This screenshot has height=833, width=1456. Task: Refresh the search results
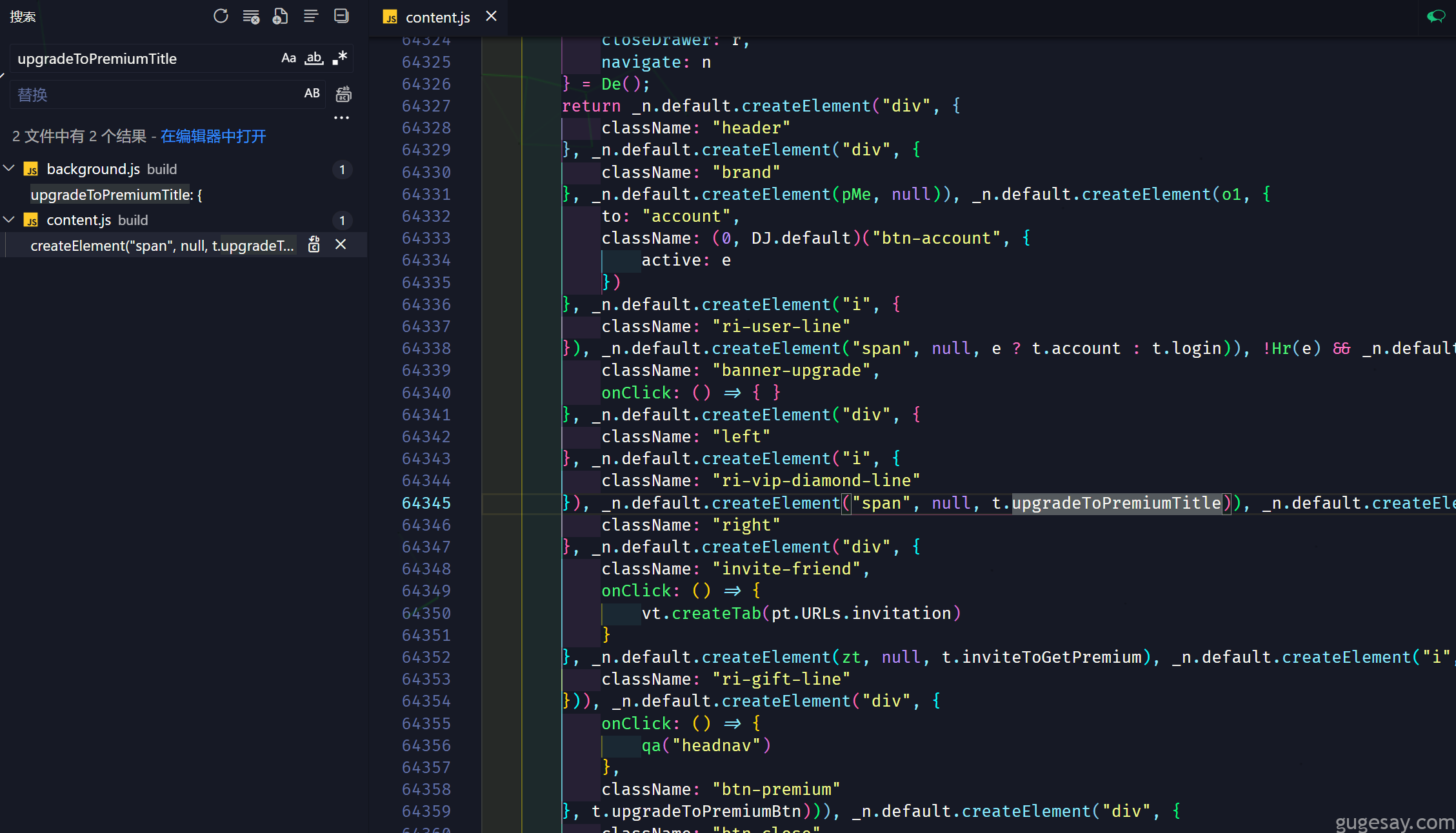(x=221, y=16)
